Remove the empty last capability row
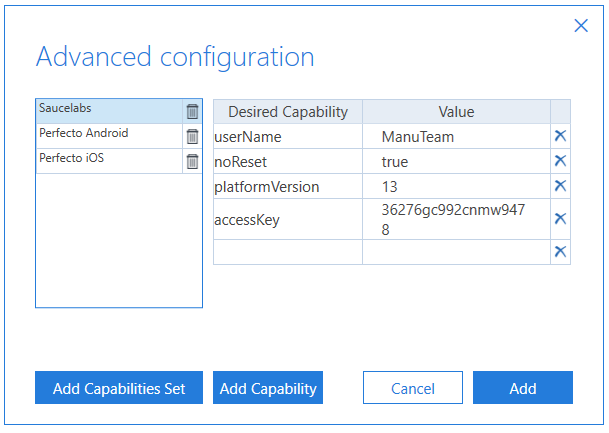Screen dimensions: 609x433 (x=560, y=252)
